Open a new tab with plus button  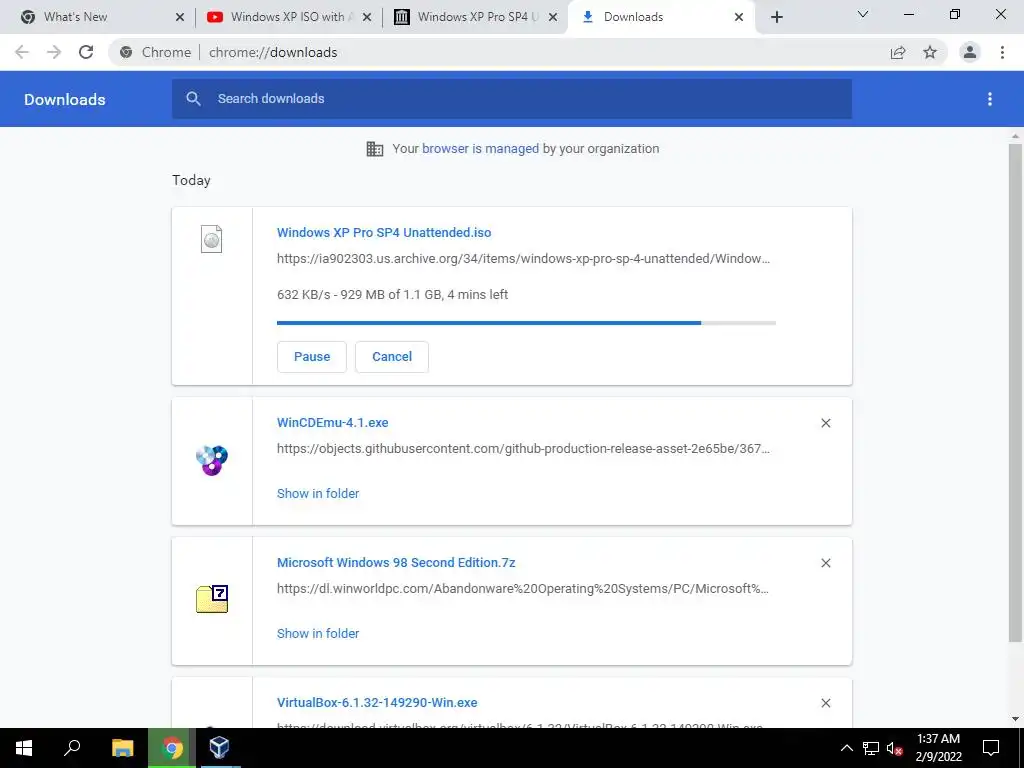(x=776, y=17)
